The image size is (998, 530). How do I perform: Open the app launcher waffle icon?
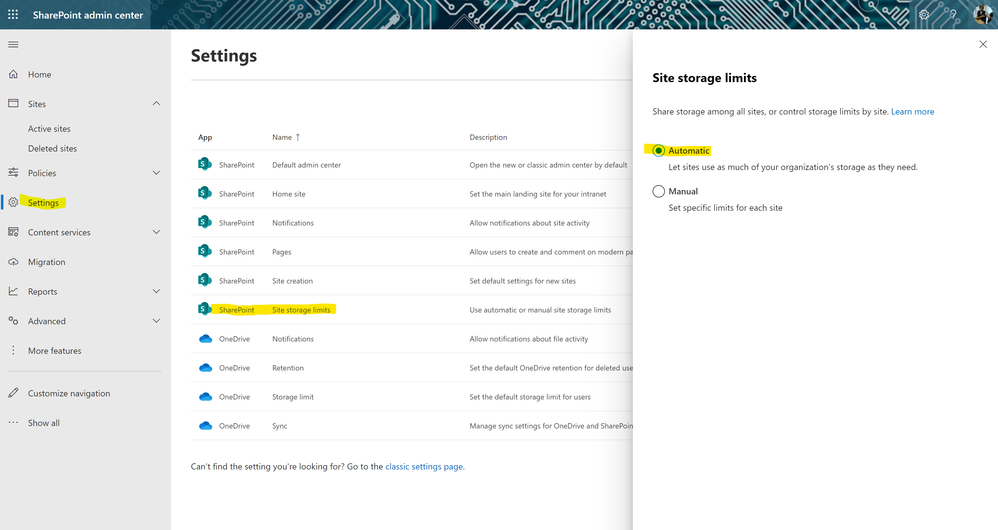(x=13, y=14)
